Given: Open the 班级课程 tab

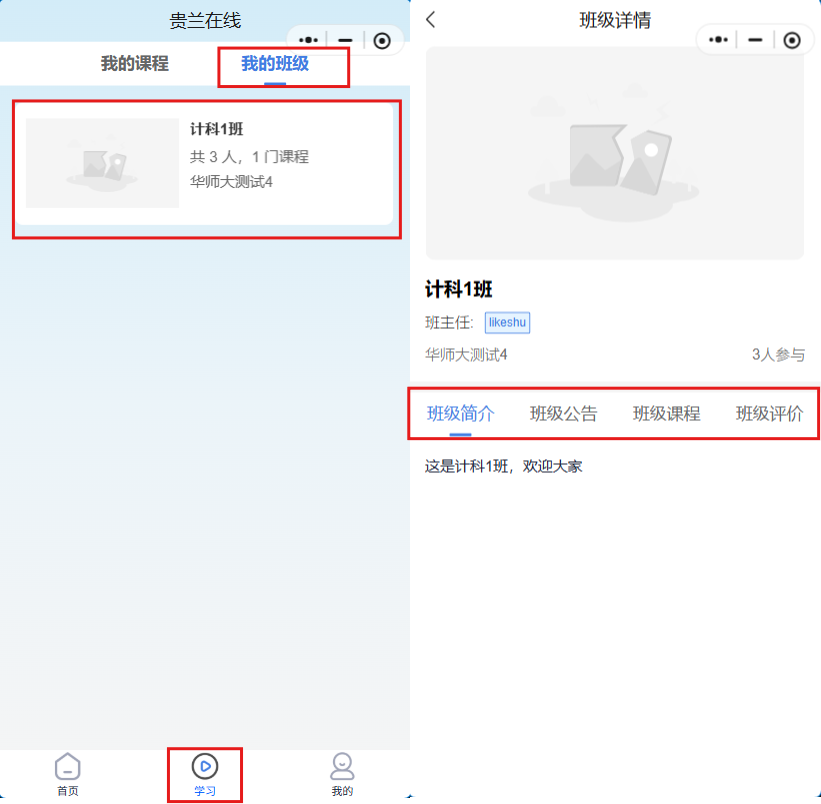Looking at the screenshot, I should [x=666, y=414].
